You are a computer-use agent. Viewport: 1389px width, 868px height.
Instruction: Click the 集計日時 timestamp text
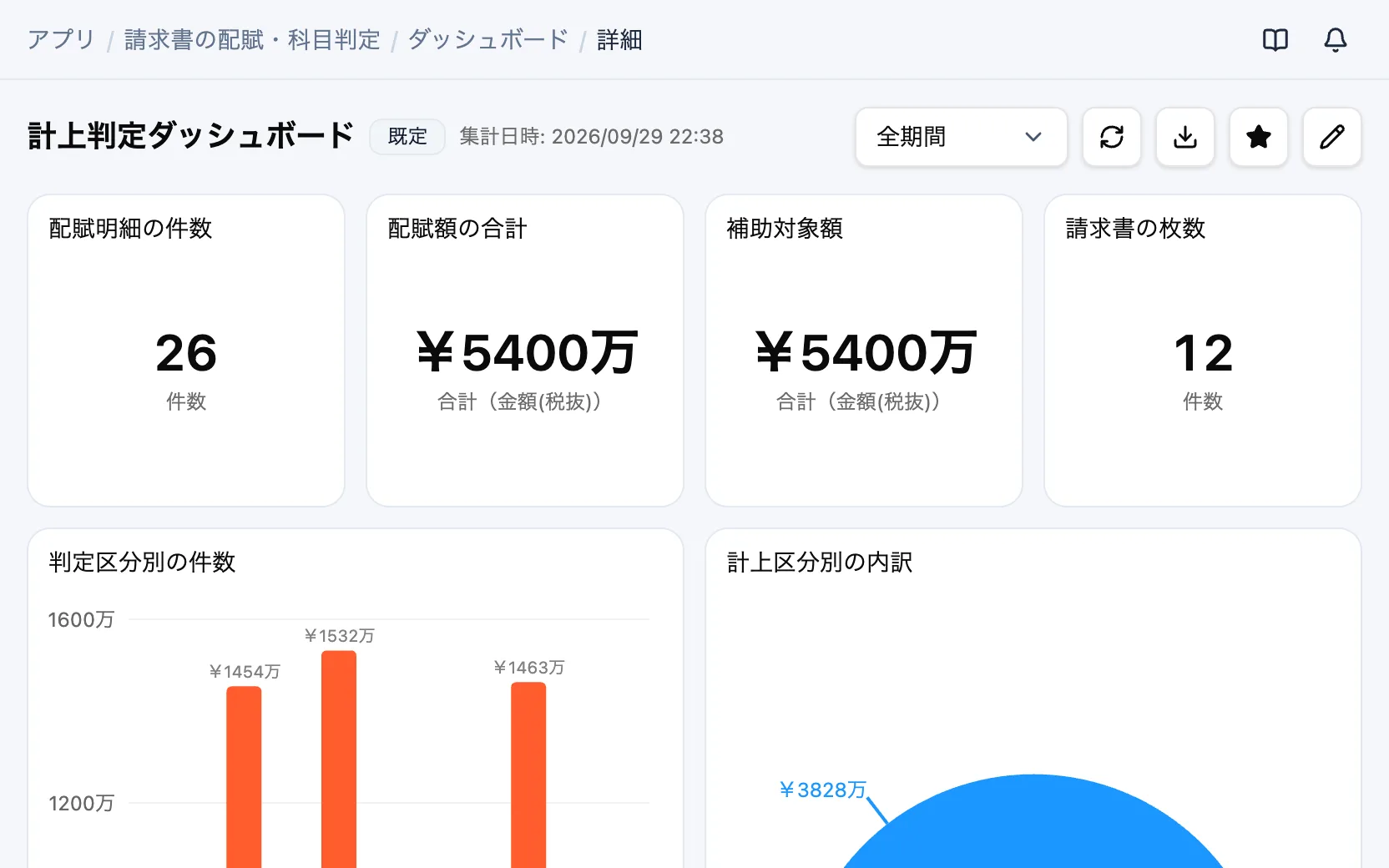tap(591, 137)
